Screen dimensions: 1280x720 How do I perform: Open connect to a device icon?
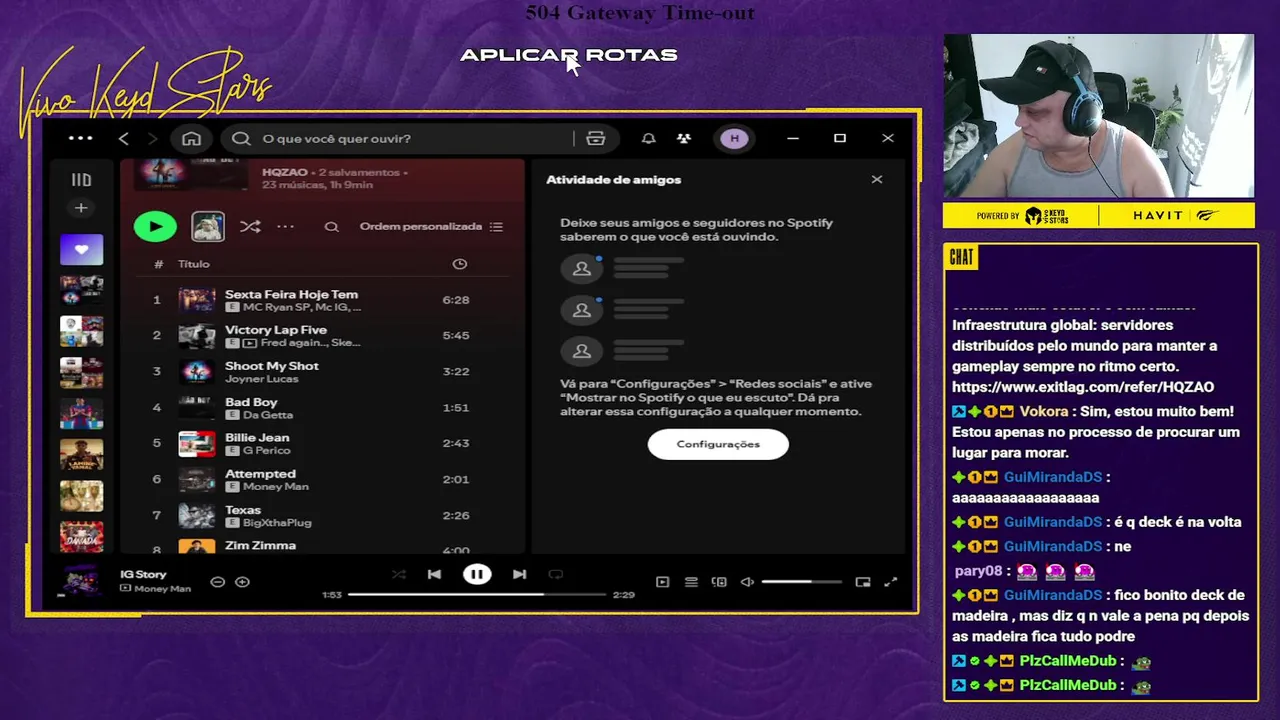tap(719, 582)
